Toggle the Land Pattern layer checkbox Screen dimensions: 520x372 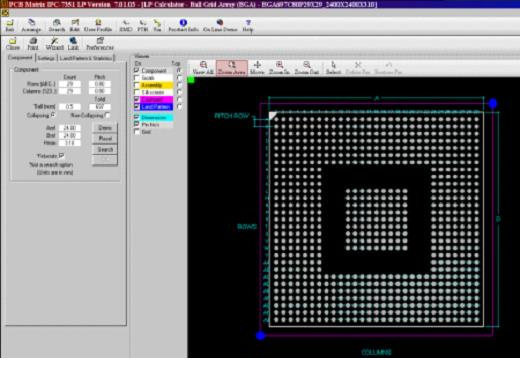pyautogui.click(x=137, y=107)
